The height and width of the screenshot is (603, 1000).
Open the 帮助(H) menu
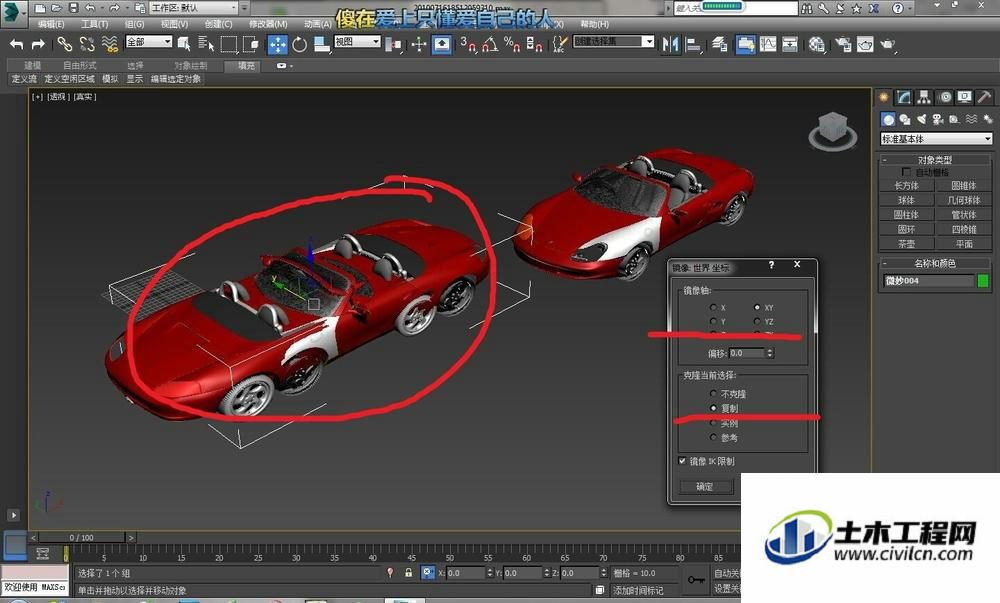pyautogui.click(x=594, y=24)
